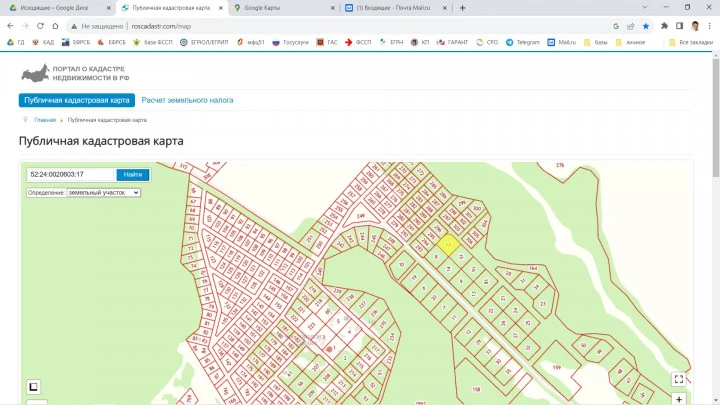Image resolution: width=720 pixels, height=405 pixels.
Task: Click the address bar URL roscadastr.com/map
Action: coord(161,27)
